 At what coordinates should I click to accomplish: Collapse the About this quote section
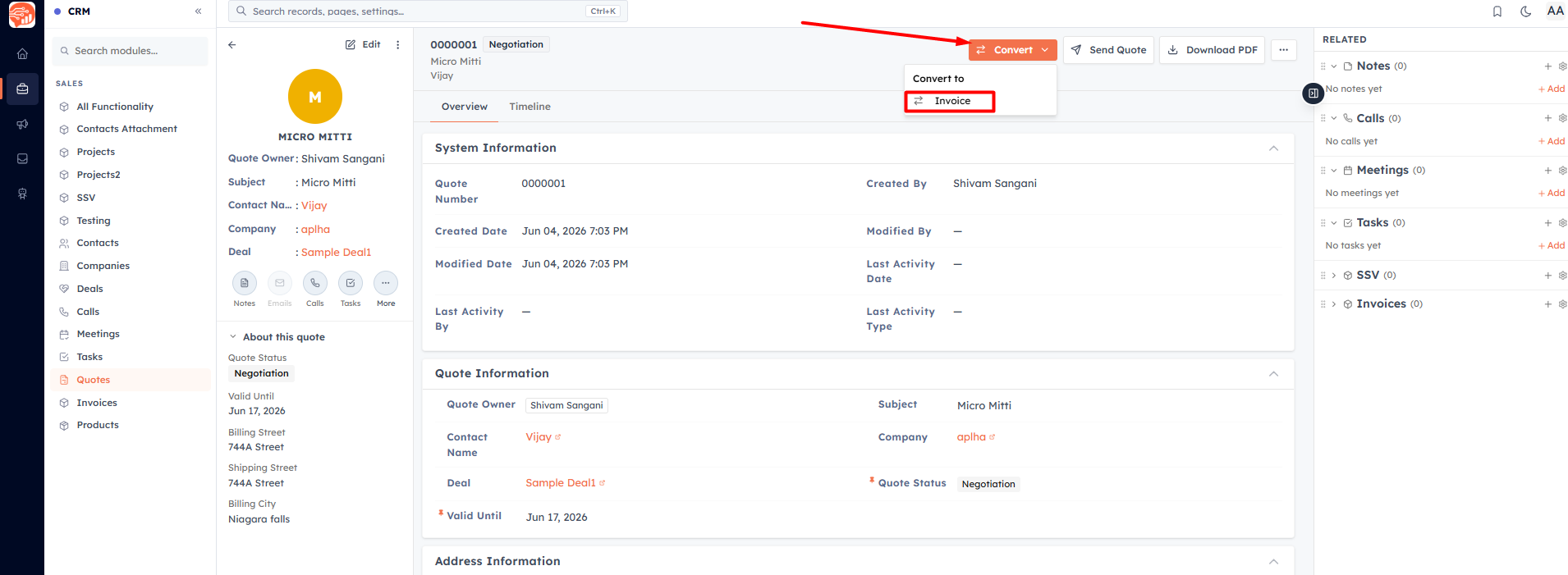coord(233,337)
